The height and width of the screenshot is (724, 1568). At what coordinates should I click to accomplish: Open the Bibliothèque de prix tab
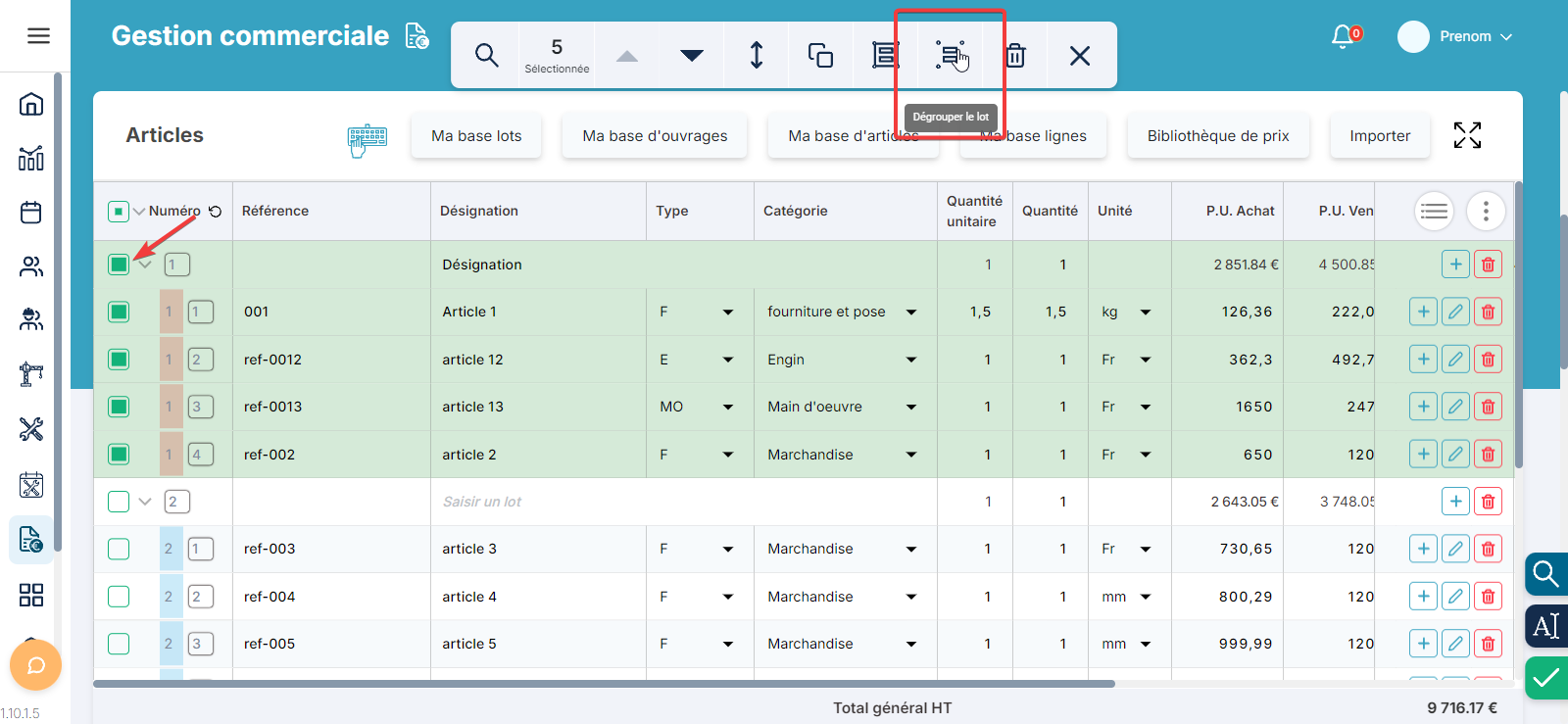click(x=1218, y=136)
